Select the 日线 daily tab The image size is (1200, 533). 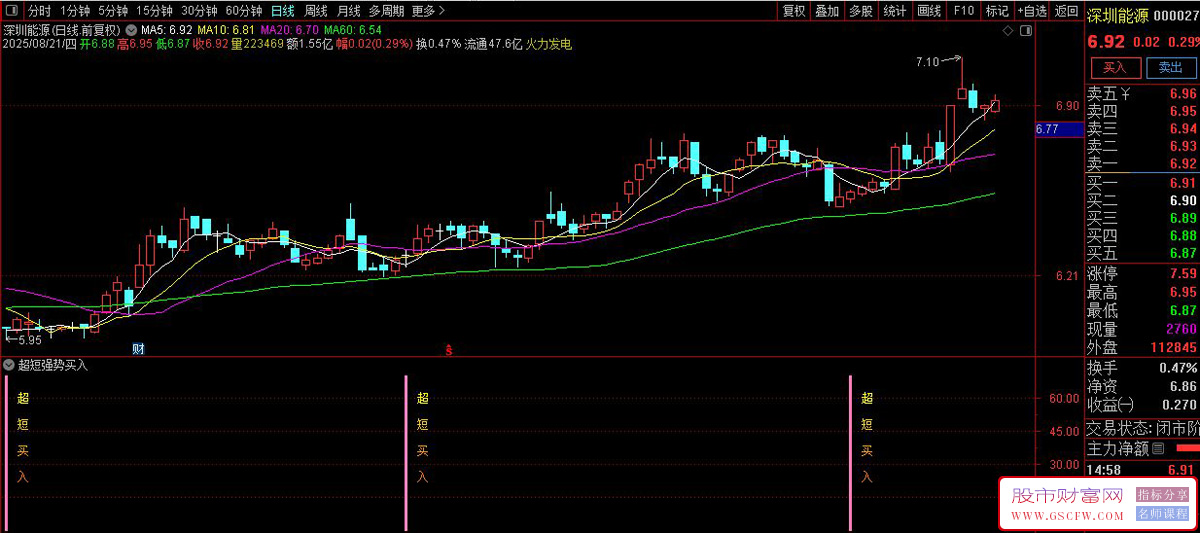(283, 11)
